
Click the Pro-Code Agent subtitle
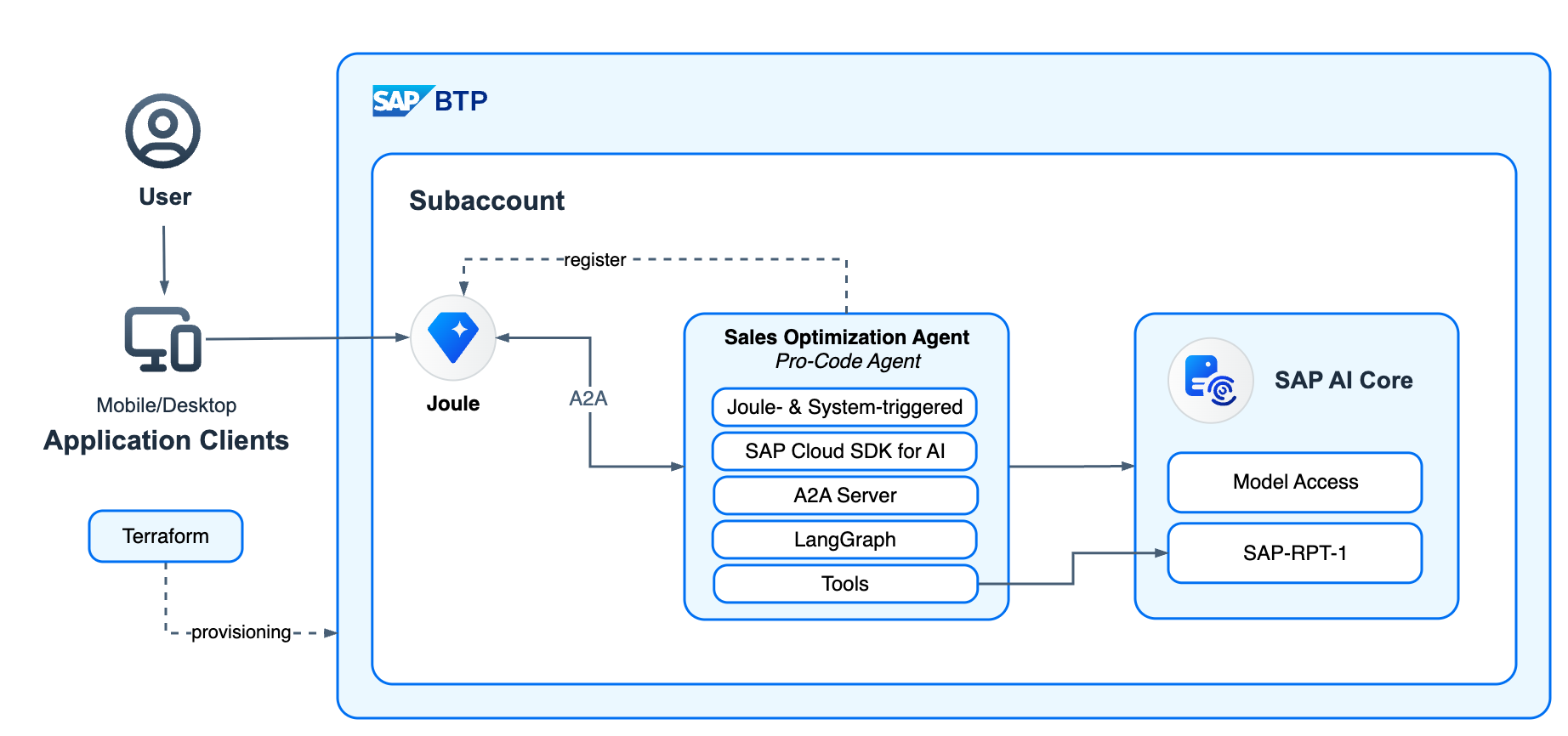tap(848, 361)
